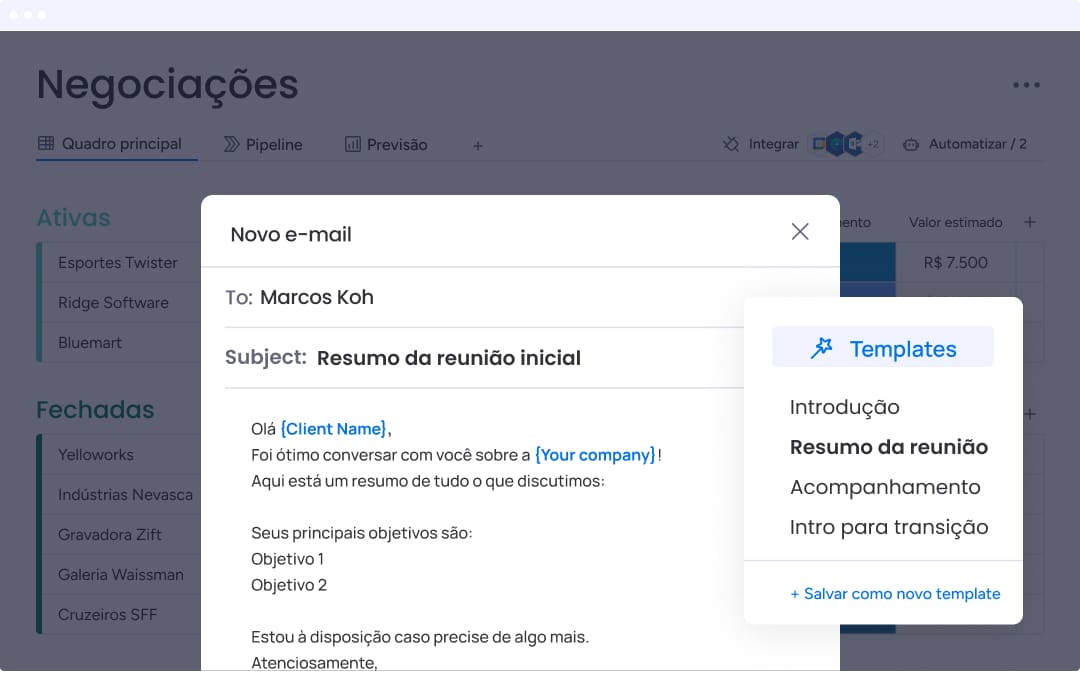Close the Novo e-mail dialog
1080x676 pixels.
click(x=799, y=231)
